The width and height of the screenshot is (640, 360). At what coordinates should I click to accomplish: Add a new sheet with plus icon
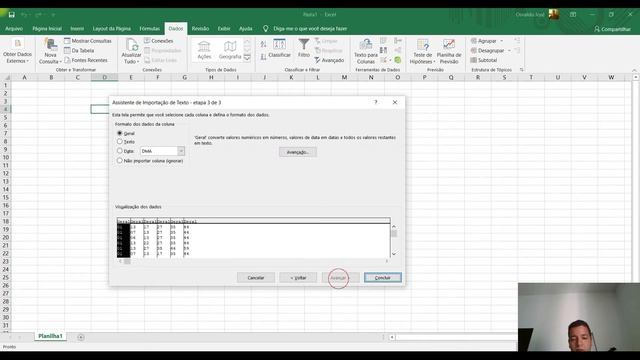click(81, 337)
